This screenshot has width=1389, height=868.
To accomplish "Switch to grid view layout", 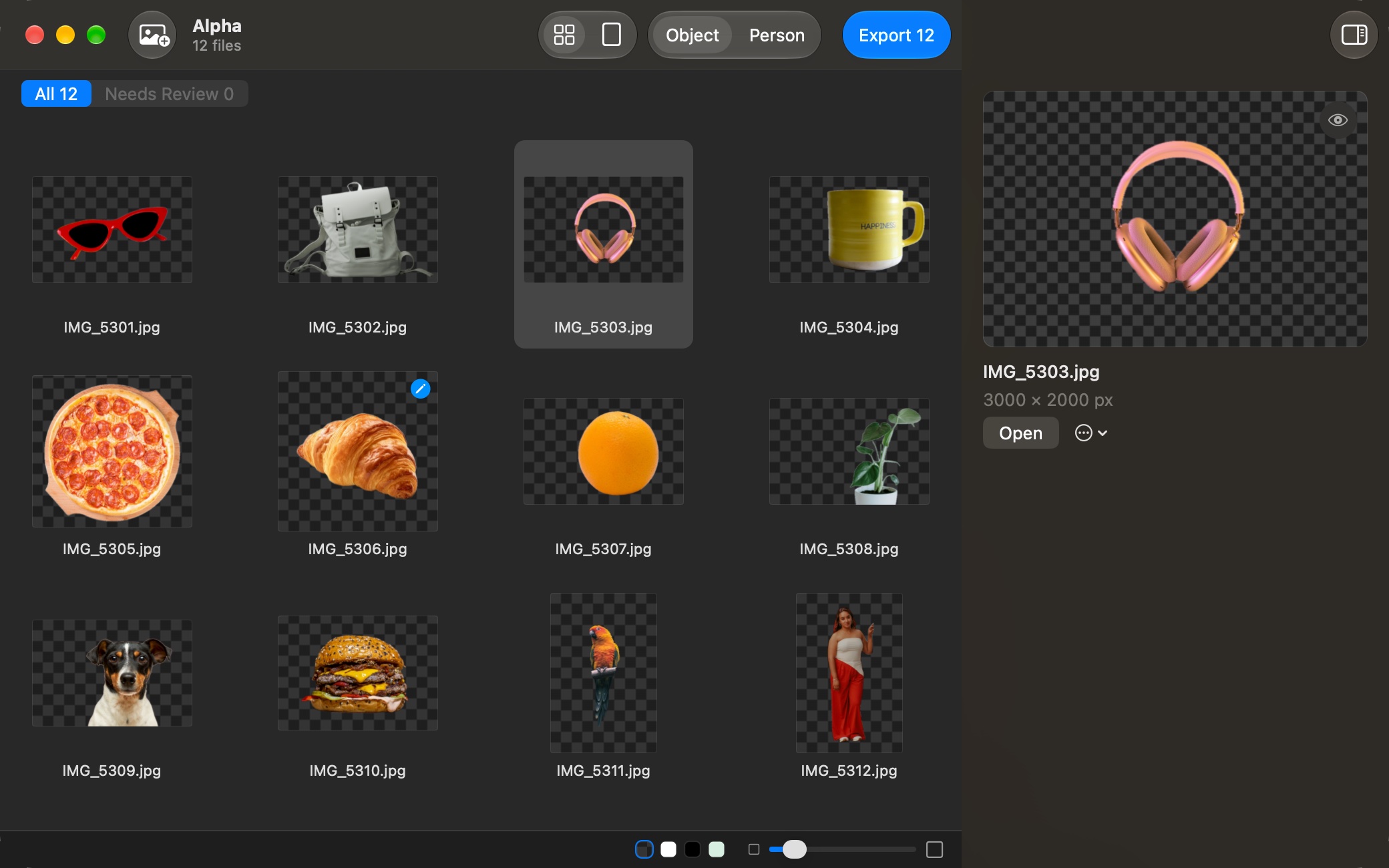I will [x=564, y=35].
